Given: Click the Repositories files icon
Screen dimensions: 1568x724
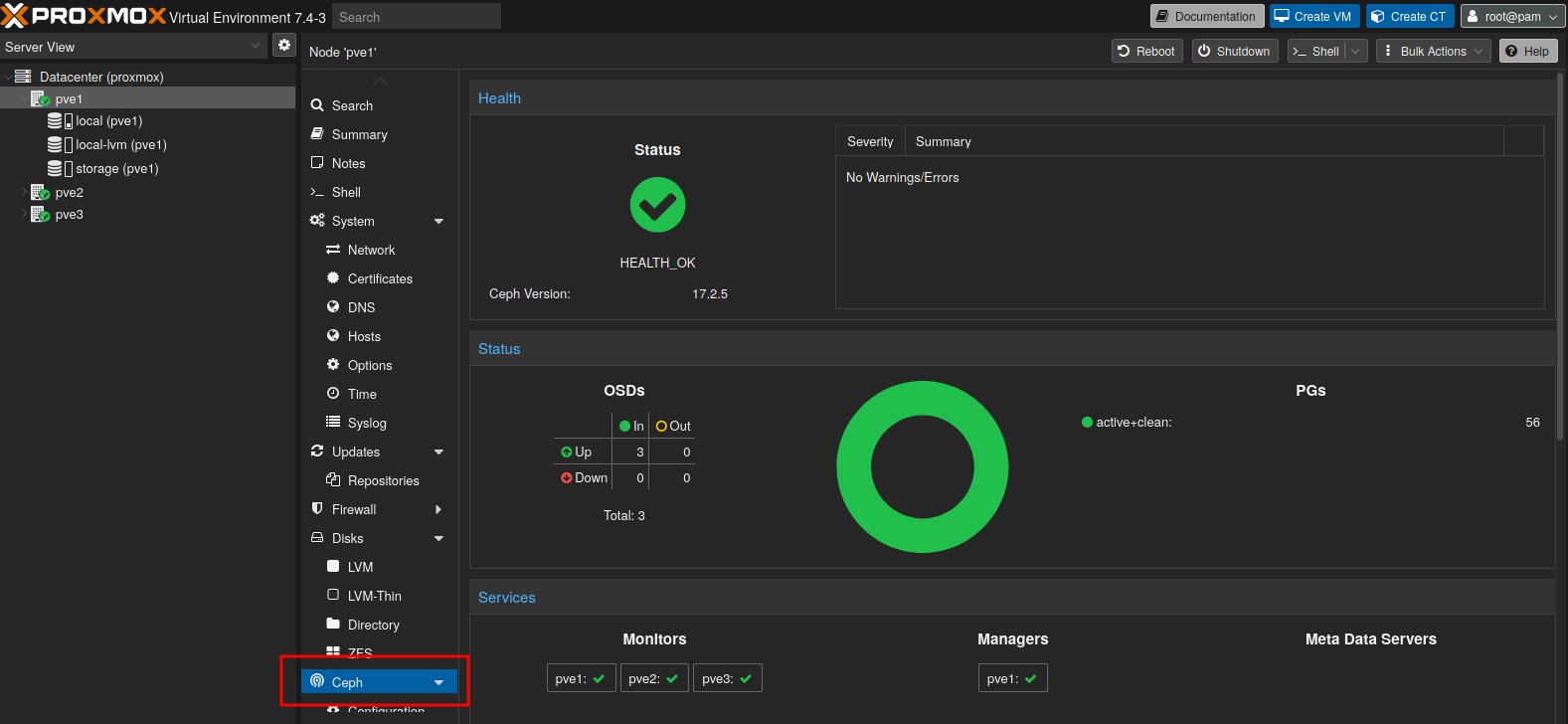Looking at the screenshot, I should (333, 480).
